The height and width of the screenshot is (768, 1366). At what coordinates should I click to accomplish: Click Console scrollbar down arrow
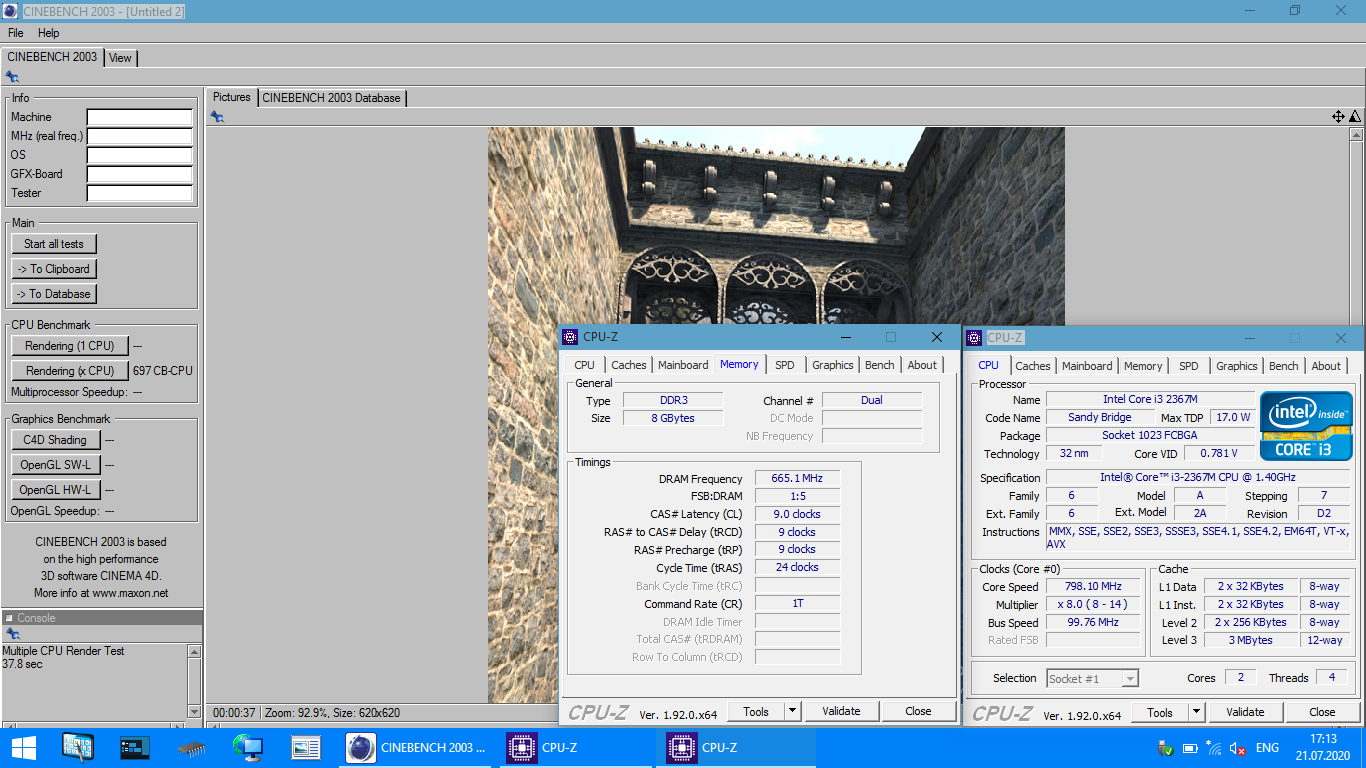click(194, 711)
